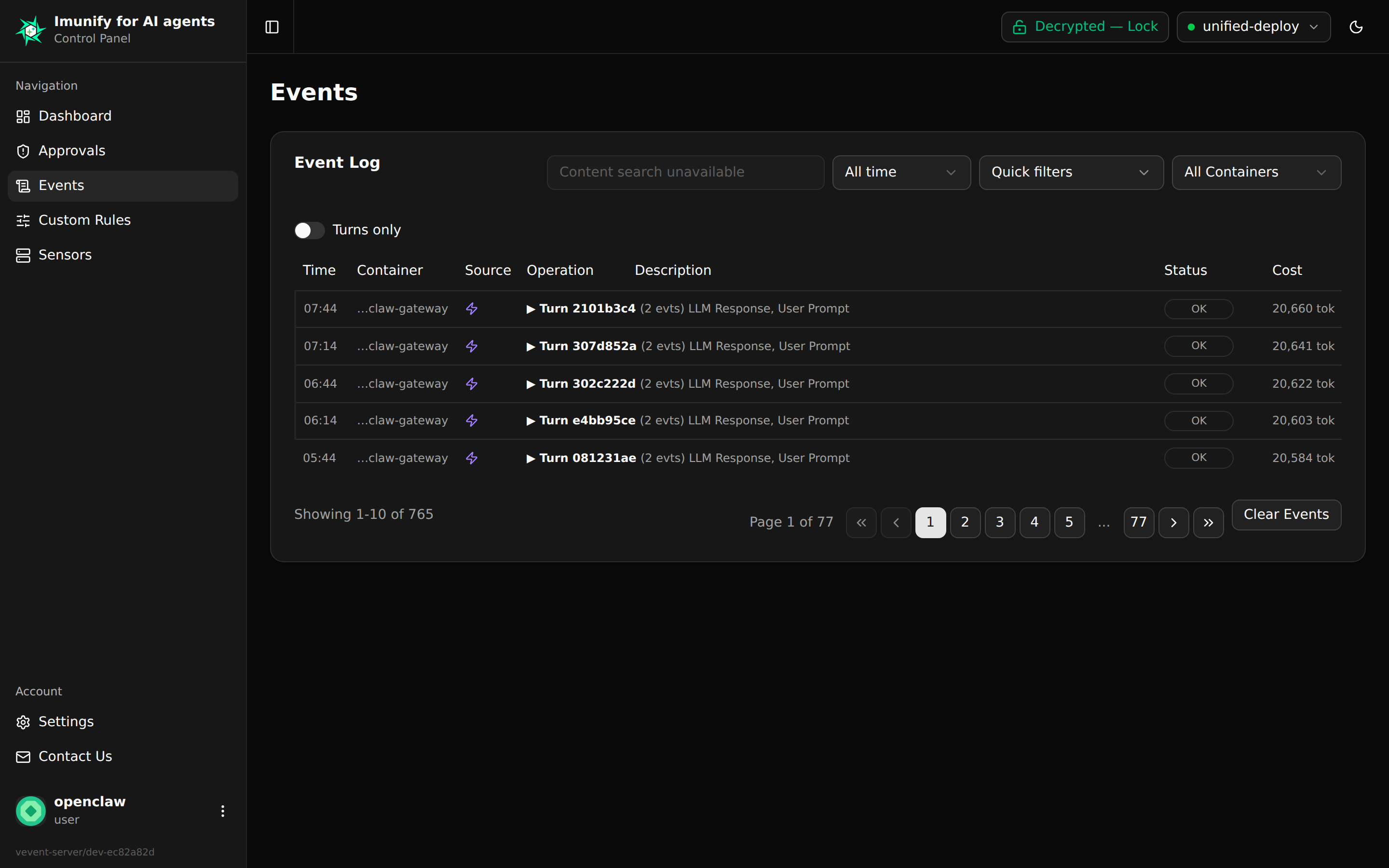Click the ...claw-gateway cell at 07:14
This screenshot has width=1389, height=868.
[x=402, y=346]
